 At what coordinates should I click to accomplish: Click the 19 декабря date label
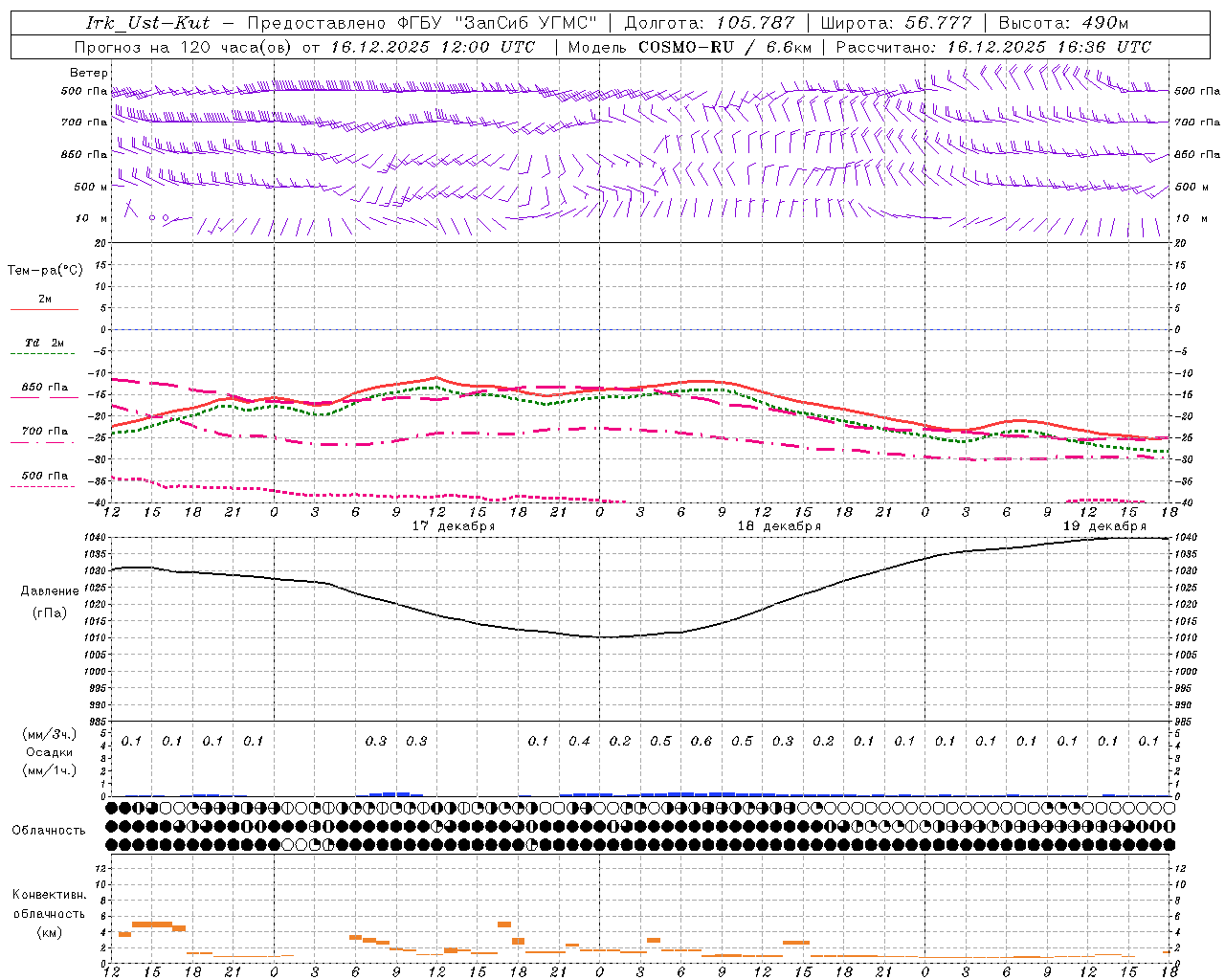(x=1104, y=526)
